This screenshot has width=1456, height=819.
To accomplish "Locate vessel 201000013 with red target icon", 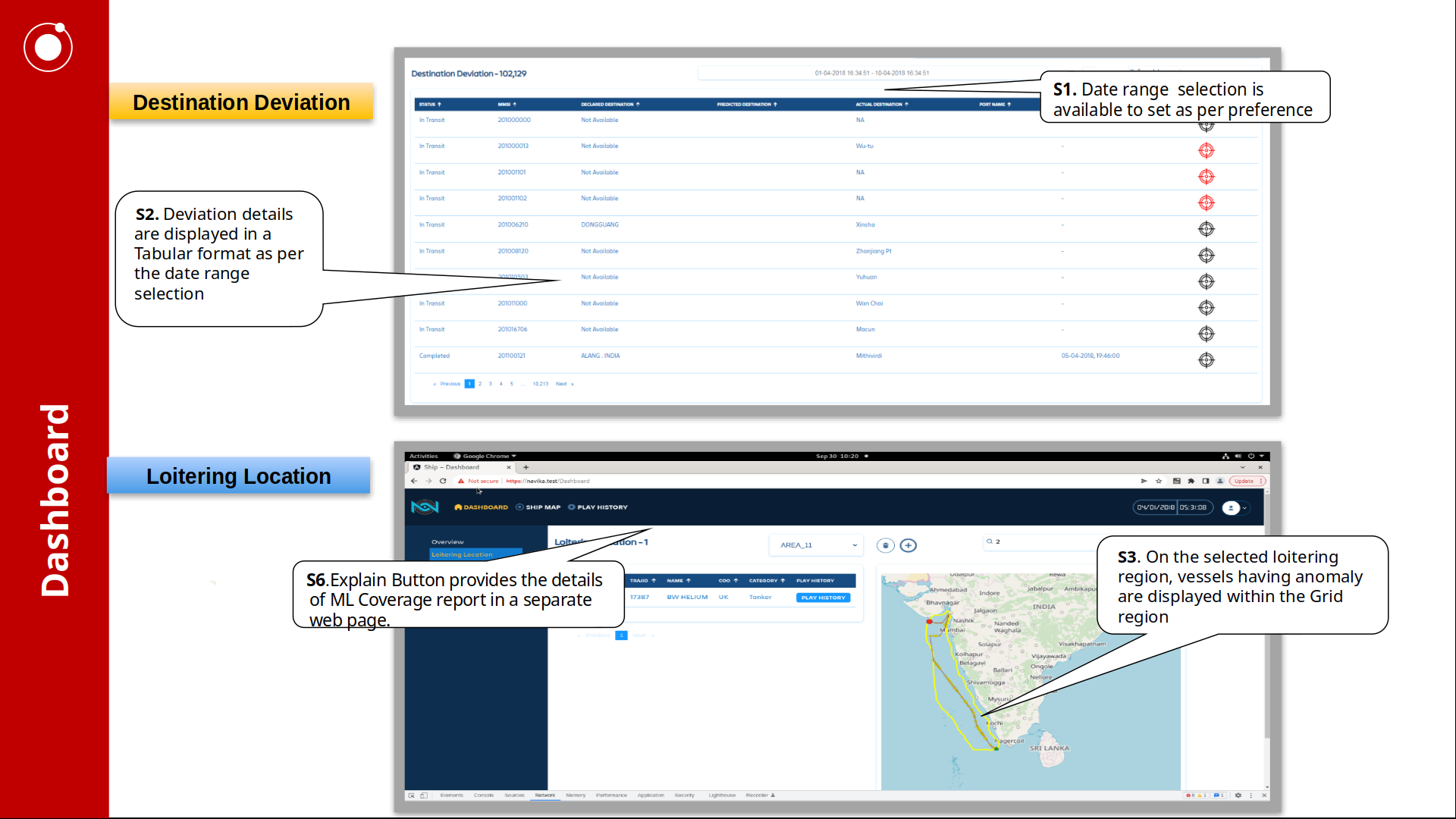I will tap(1206, 150).
